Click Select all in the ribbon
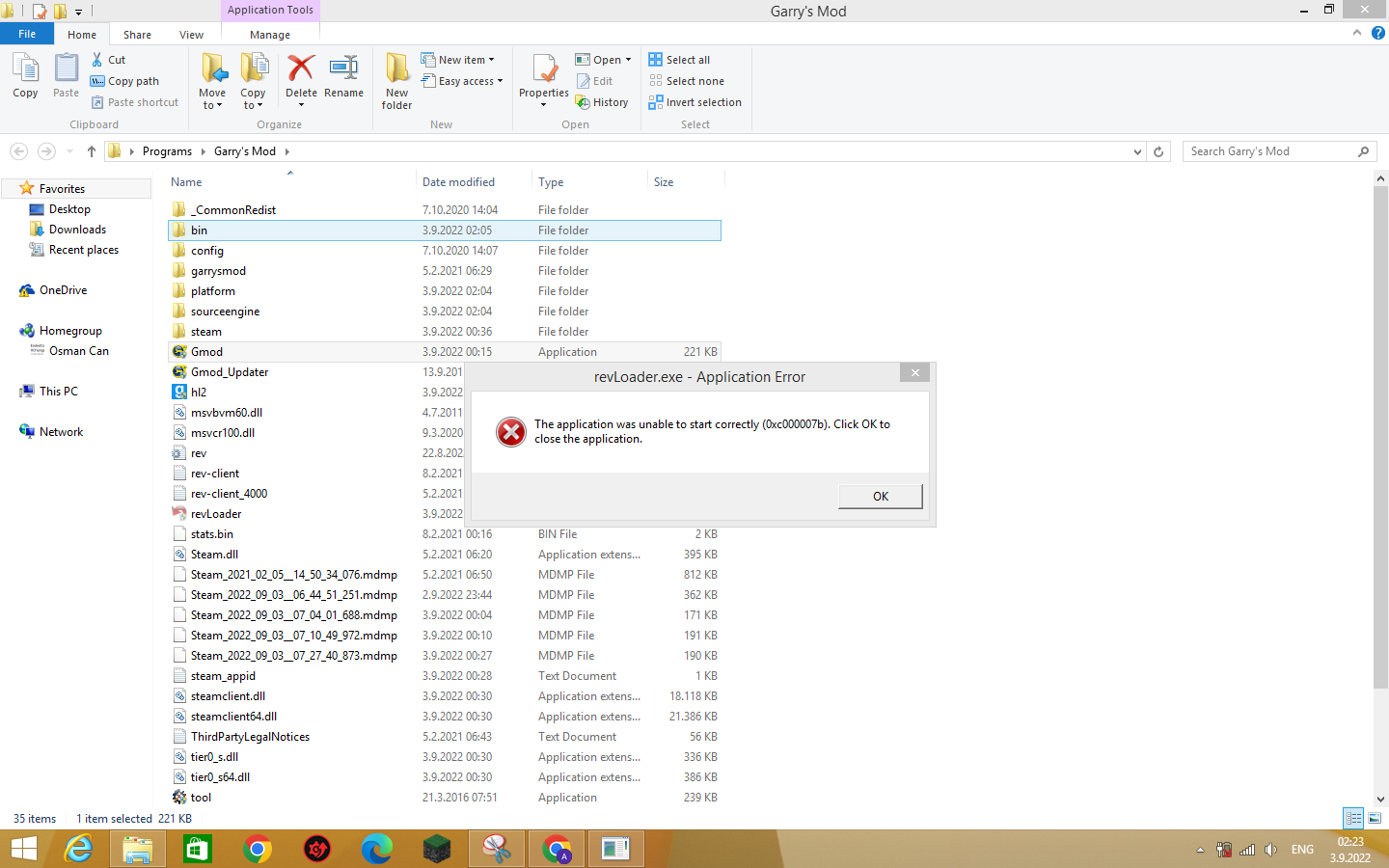The width and height of the screenshot is (1389, 868). click(680, 60)
